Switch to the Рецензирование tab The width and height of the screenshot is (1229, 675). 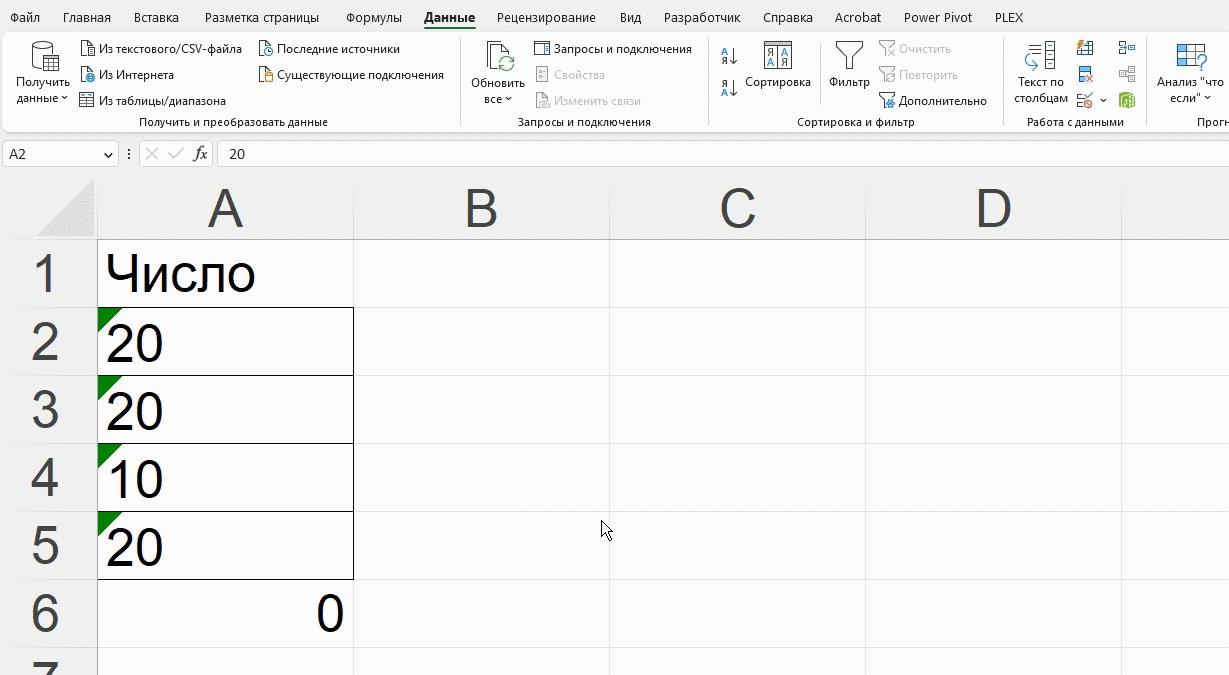pyautogui.click(x=546, y=17)
